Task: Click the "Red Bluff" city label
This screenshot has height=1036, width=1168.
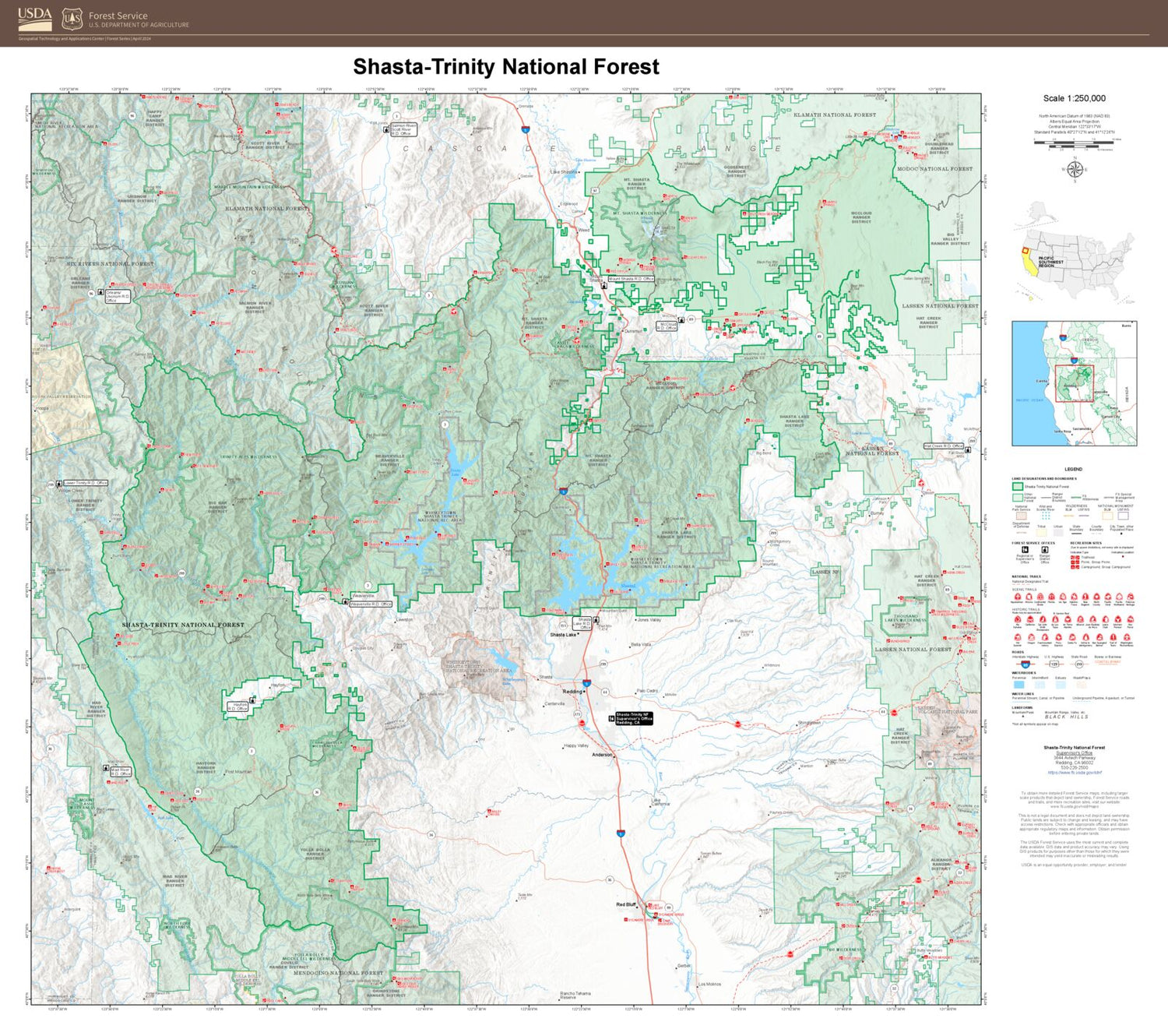Action: tap(626, 904)
